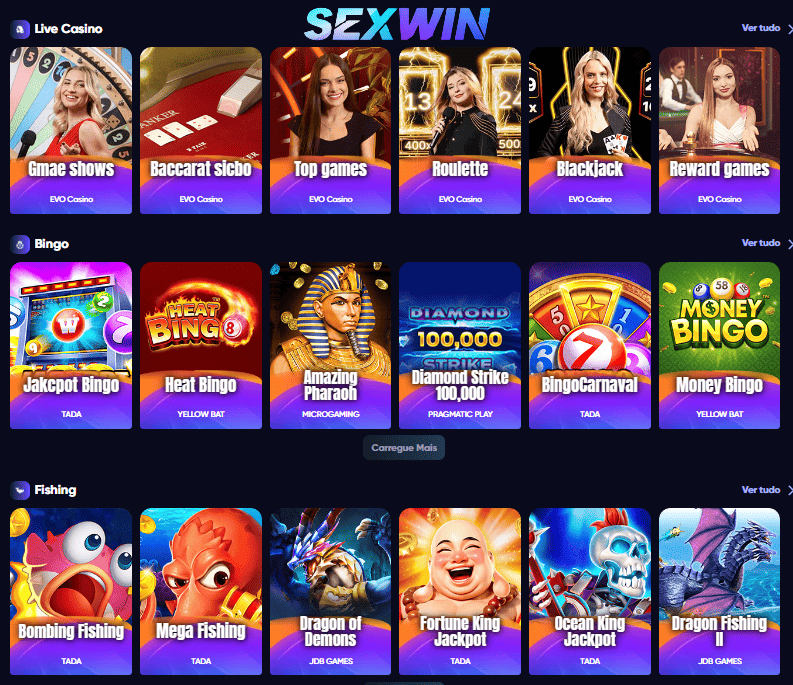Screen dimensions: 793x685
Task: Launch Dragon Fishing II by JDB Games
Action: point(719,591)
